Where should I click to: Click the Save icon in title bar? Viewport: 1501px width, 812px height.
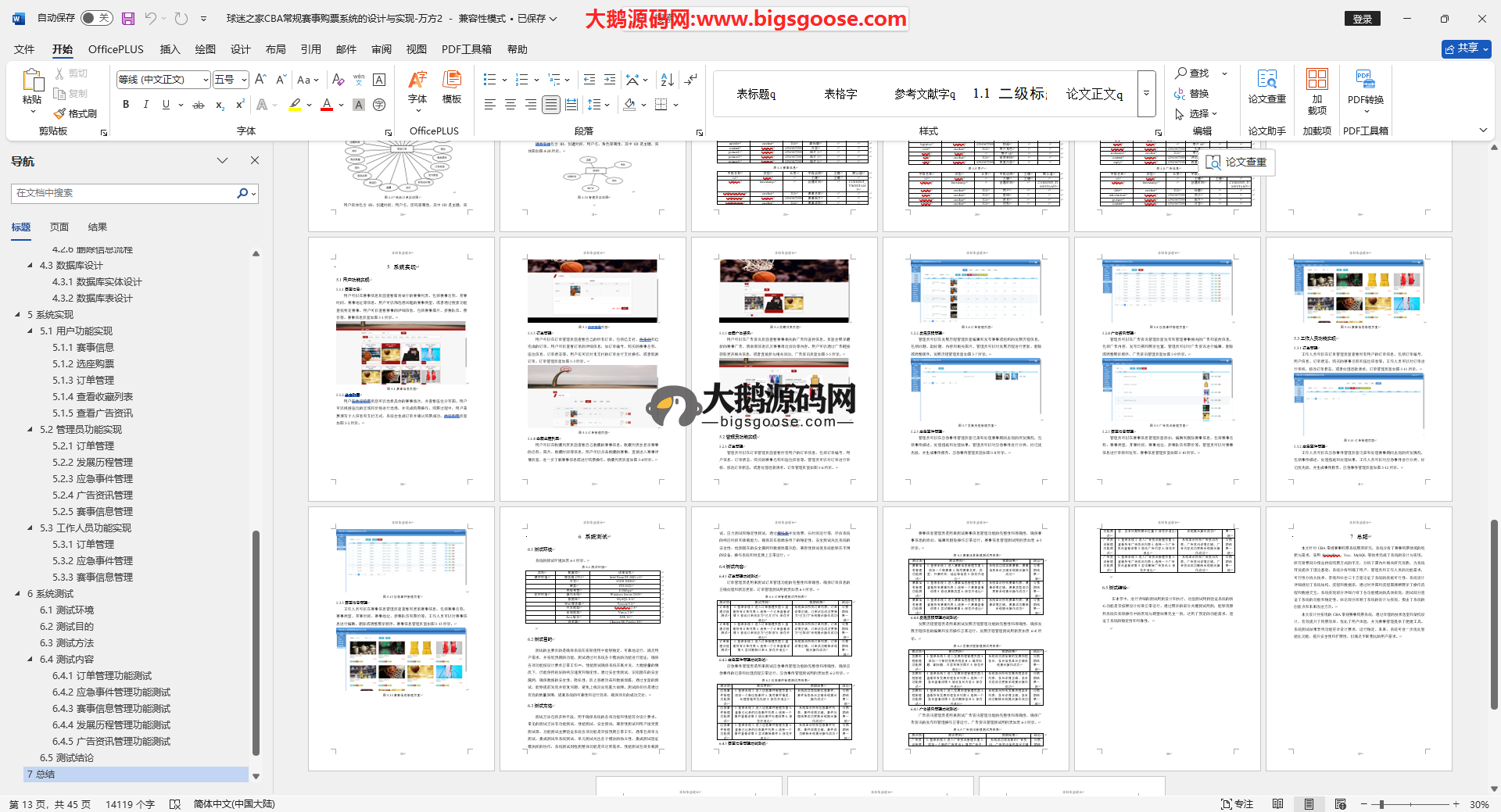pyautogui.click(x=128, y=18)
